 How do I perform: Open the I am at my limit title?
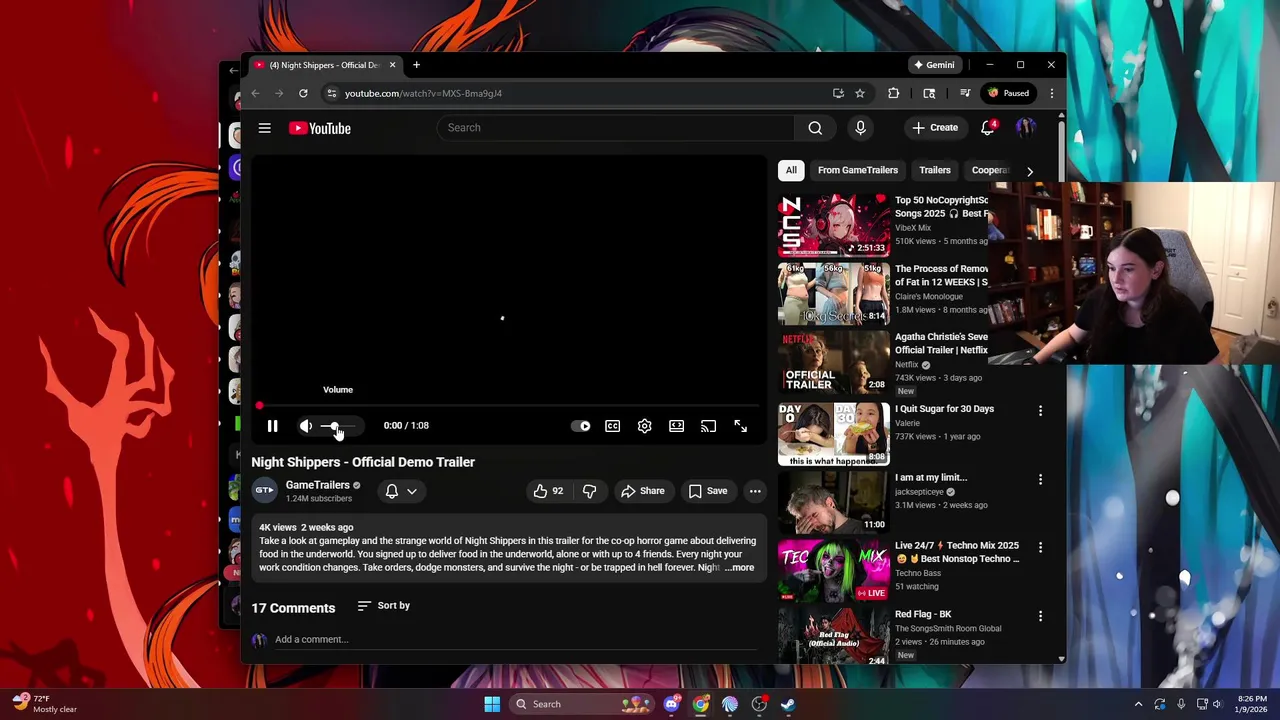[x=931, y=478]
